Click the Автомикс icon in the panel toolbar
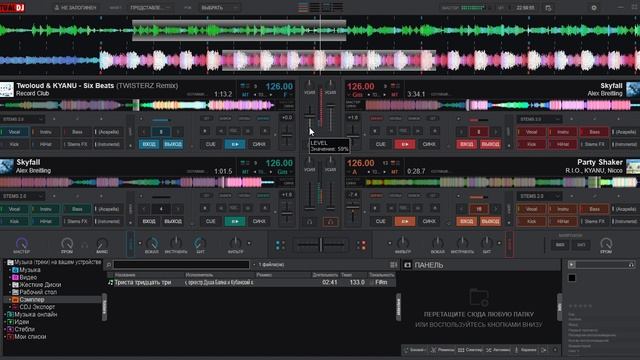The height and width of the screenshot is (360, 640). pyautogui.click(x=489, y=350)
